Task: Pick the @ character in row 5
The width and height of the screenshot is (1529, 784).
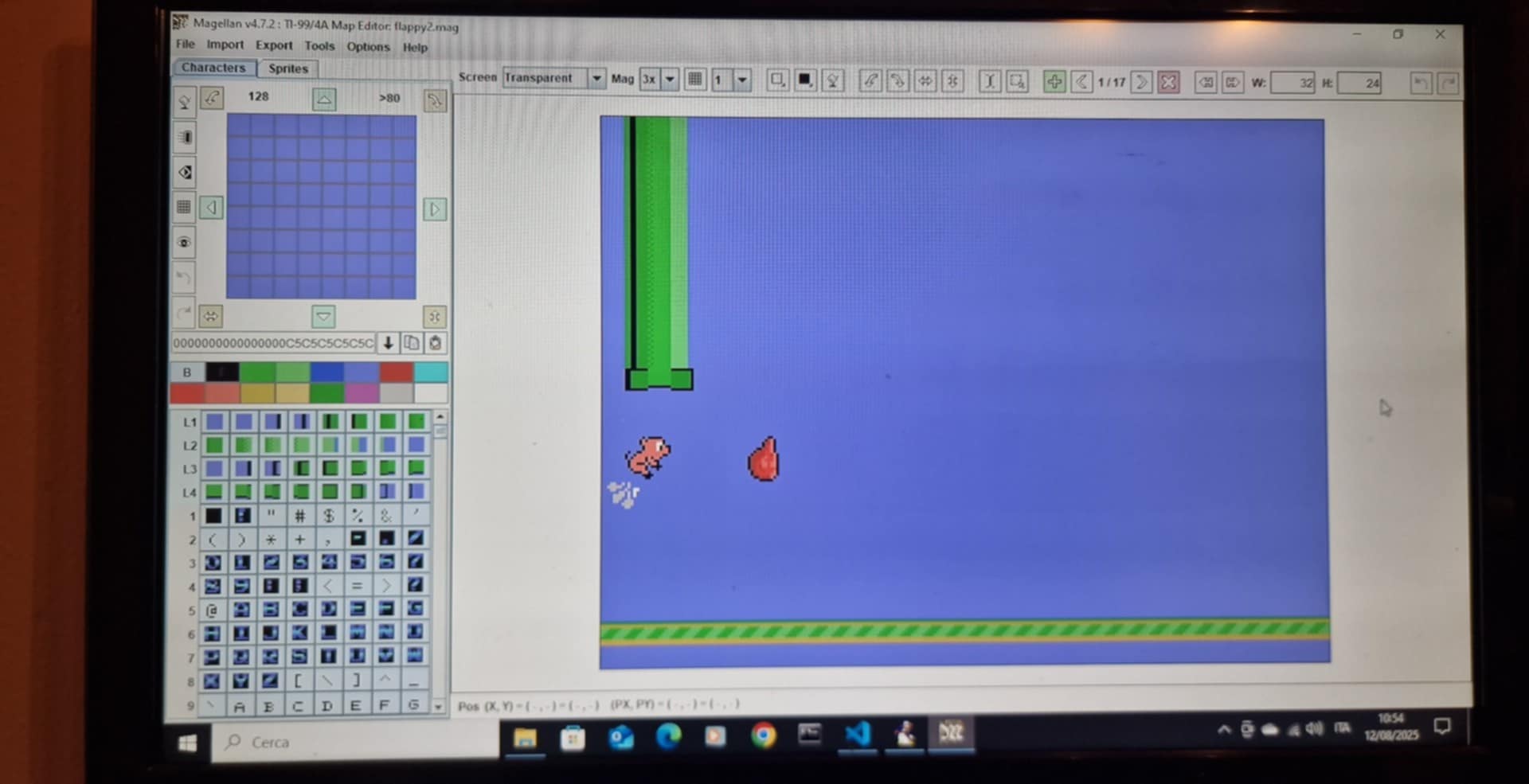Action: pyautogui.click(x=212, y=610)
